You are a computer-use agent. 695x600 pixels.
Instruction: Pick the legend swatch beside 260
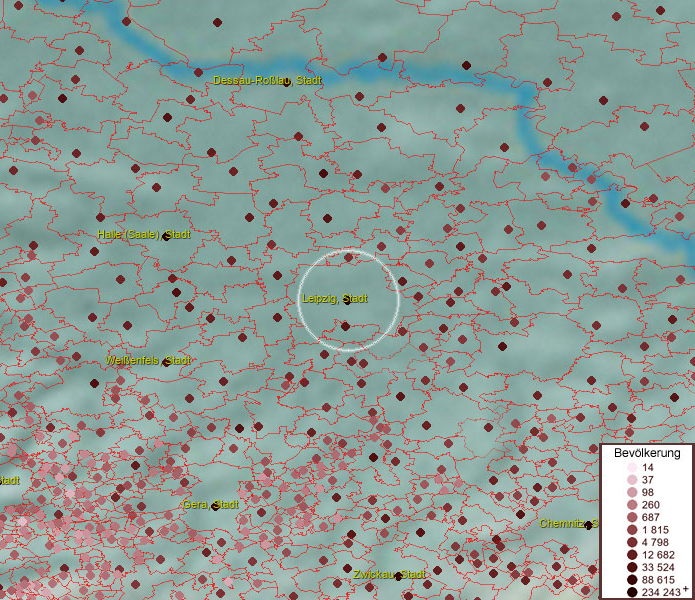(632, 505)
